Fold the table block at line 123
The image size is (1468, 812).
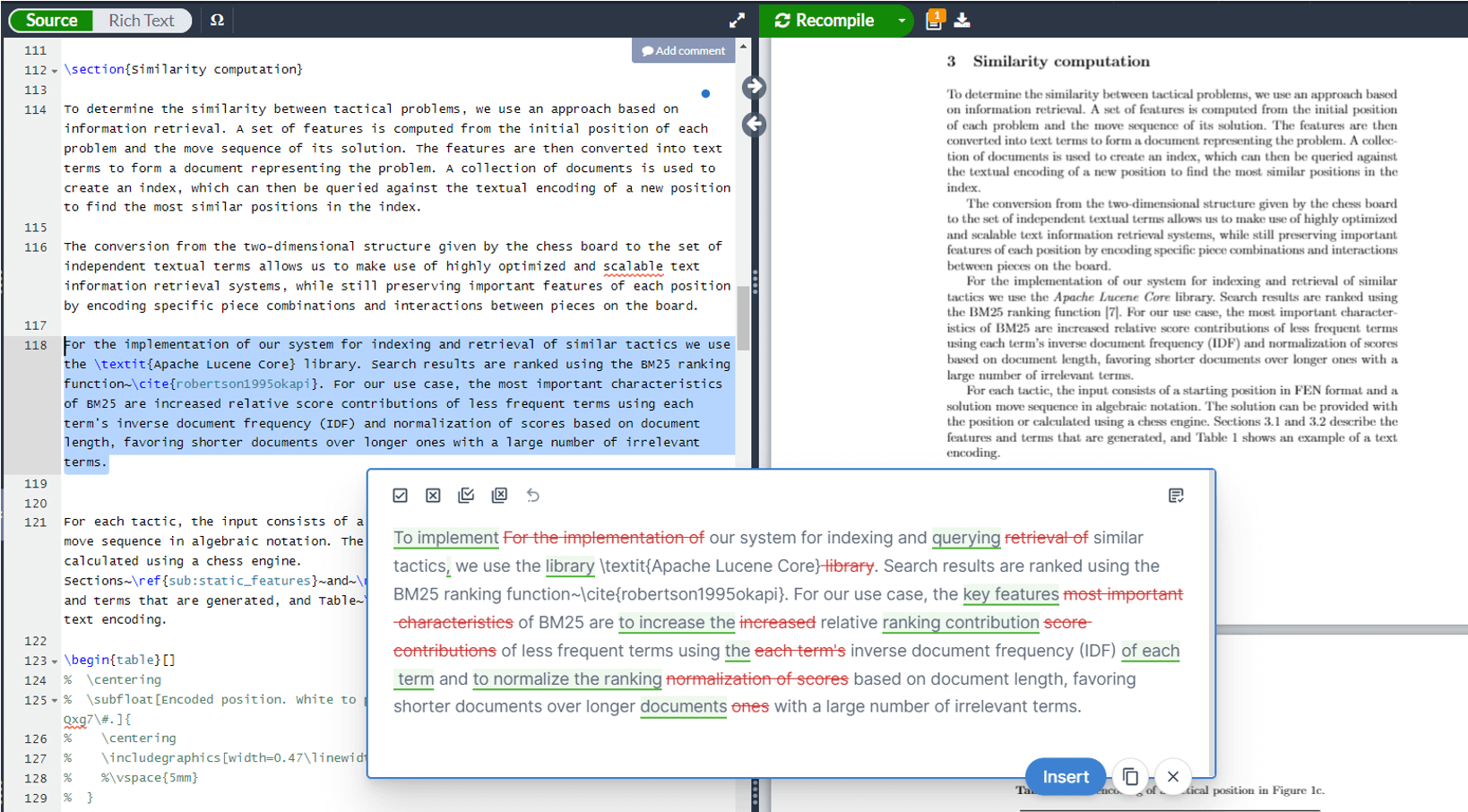tap(55, 661)
